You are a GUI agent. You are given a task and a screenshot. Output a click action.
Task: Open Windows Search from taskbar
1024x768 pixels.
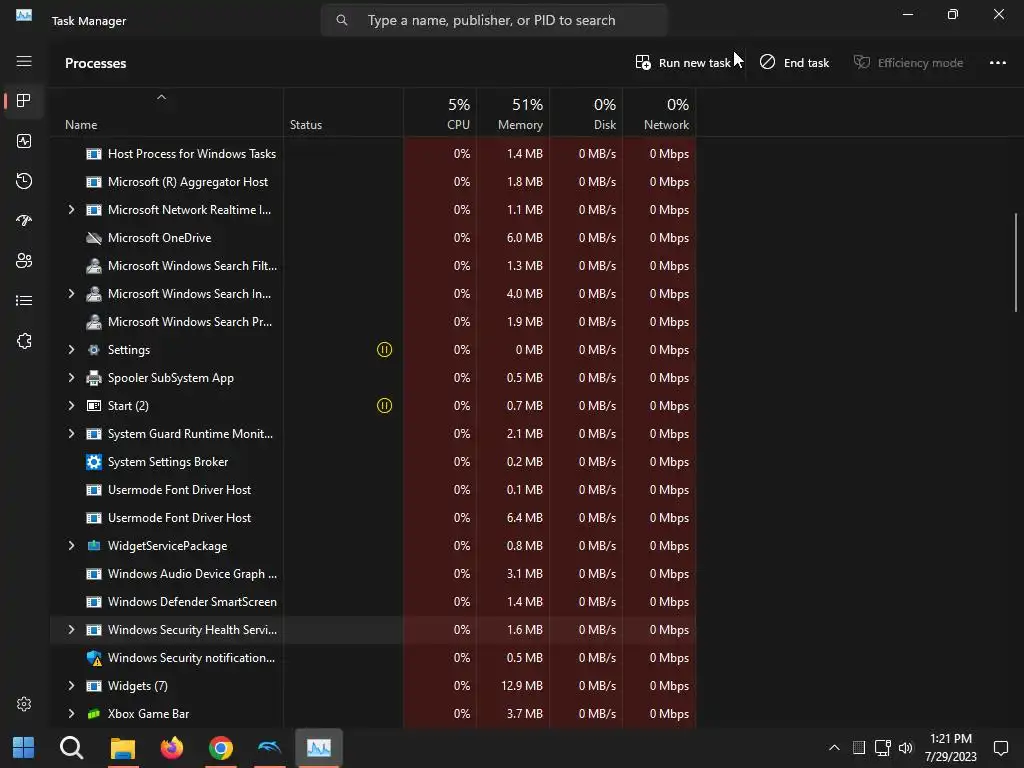pyautogui.click(x=72, y=748)
